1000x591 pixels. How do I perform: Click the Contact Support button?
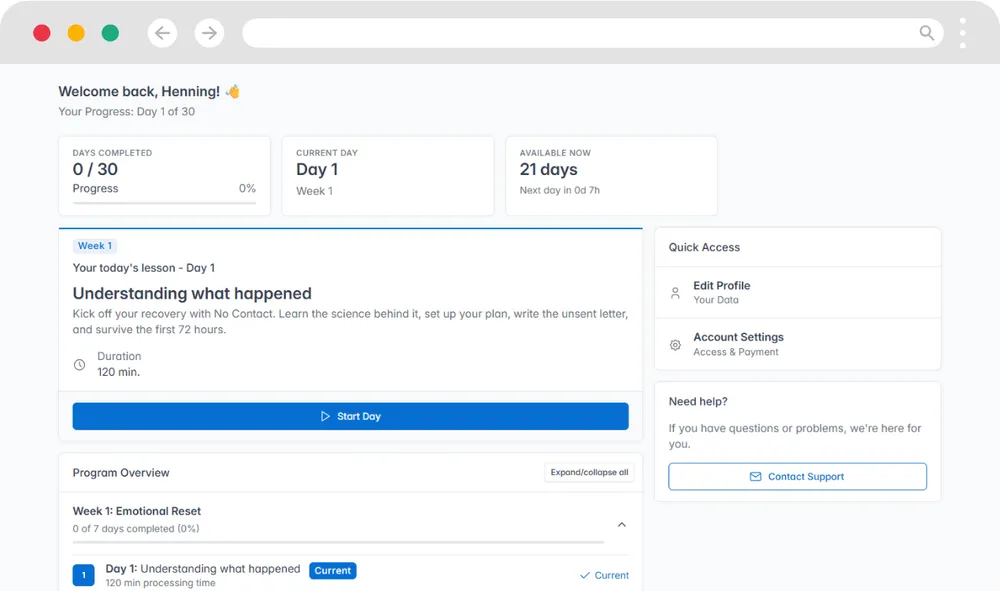tap(797, 477)
